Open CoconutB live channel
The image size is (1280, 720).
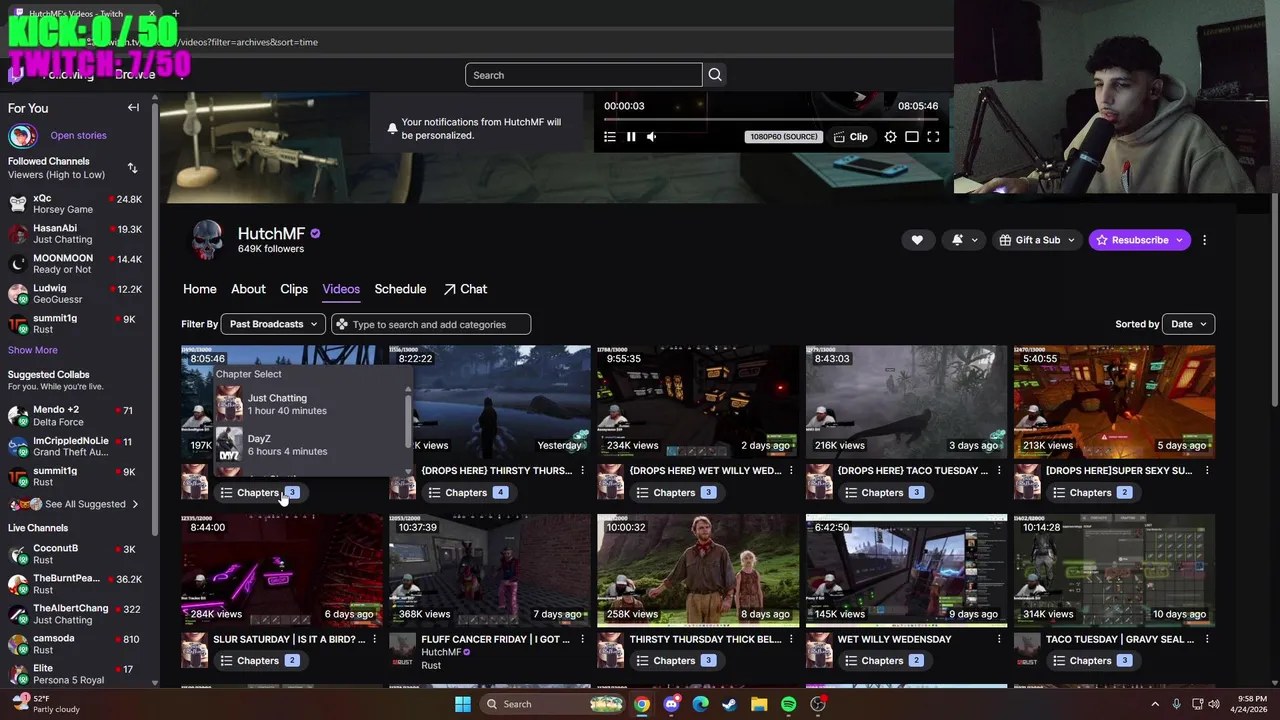tap(76, 554)
